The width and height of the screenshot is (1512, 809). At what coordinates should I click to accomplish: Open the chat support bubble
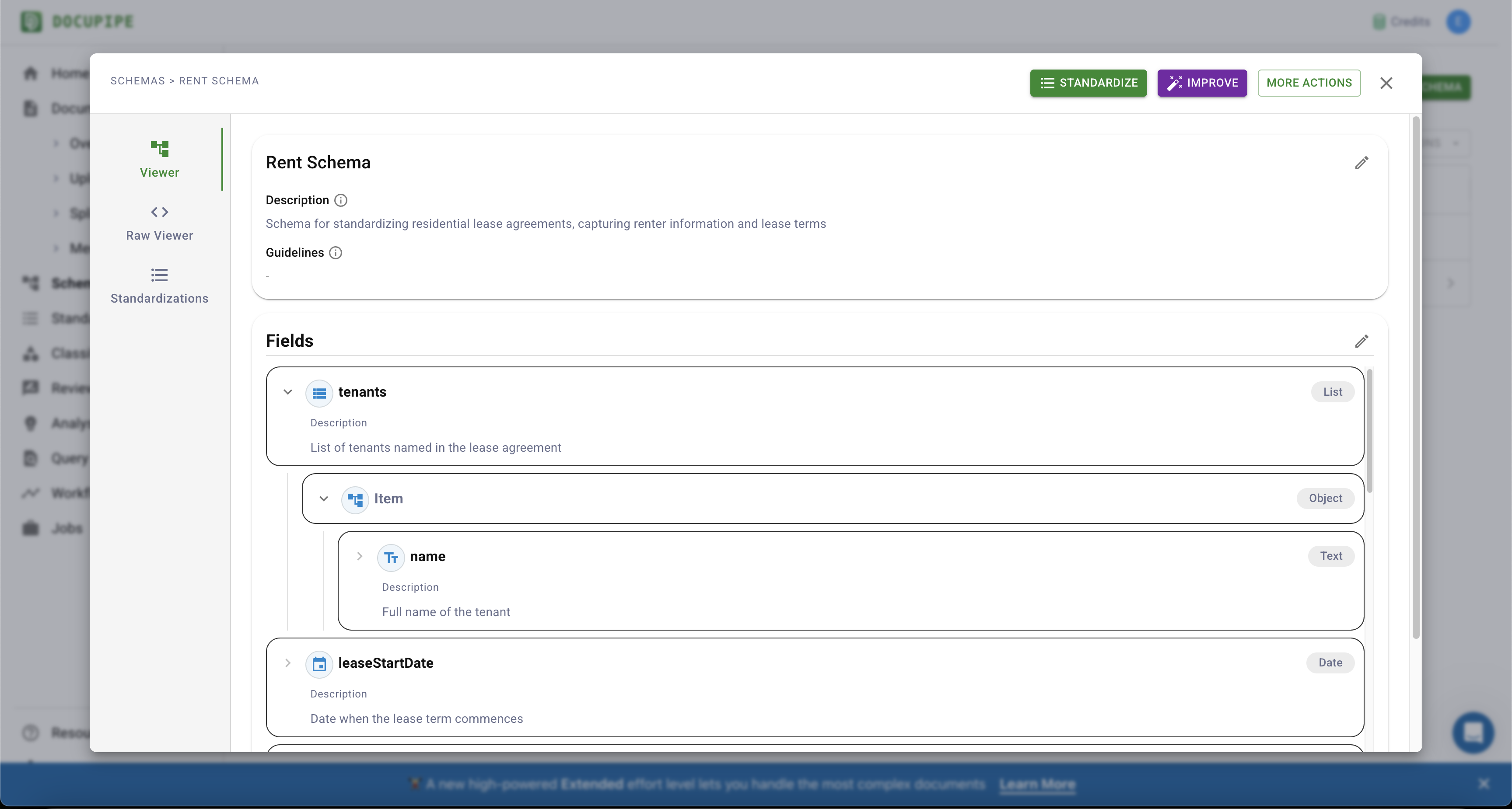(x=1472, y=732)
